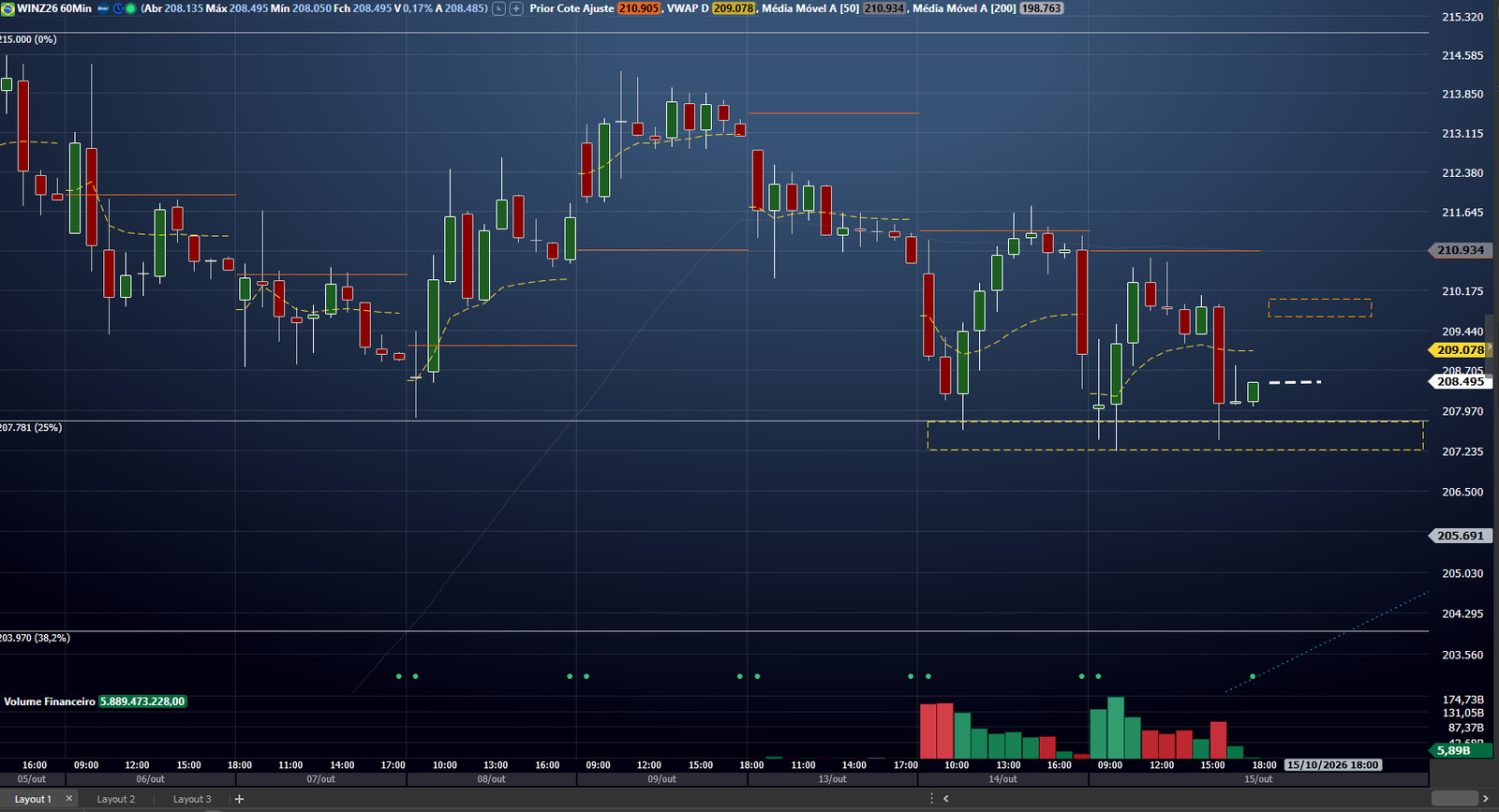Click the plus button to add indicator
Image resolution: width=1499 pixels, height=812 pixels.
click(x=516, y=8)
